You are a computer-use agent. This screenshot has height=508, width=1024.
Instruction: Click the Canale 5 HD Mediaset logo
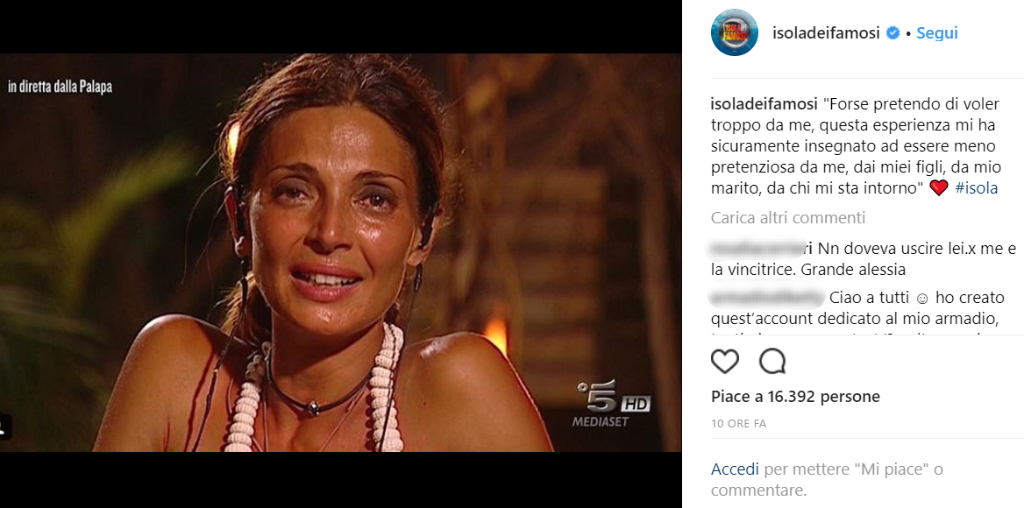611,403
